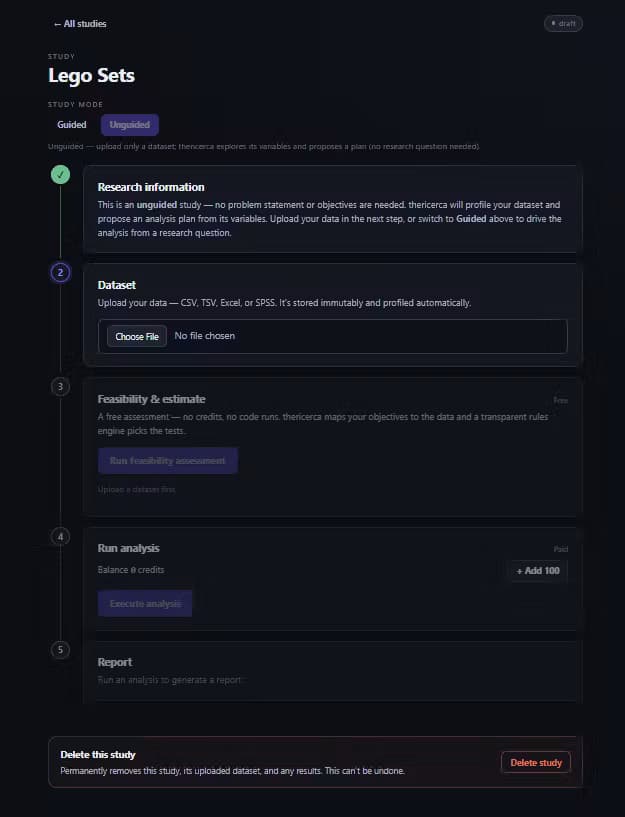Click the Choose File button
The width and height of the screenshot is (625, 817).
coord(137,337)
